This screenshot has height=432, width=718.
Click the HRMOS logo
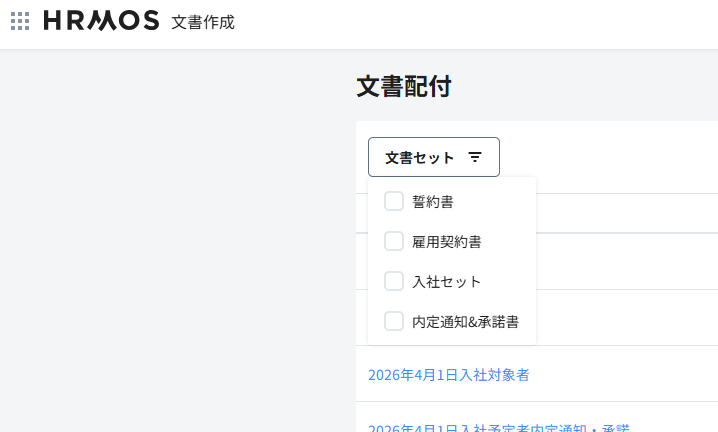[101, 21]
